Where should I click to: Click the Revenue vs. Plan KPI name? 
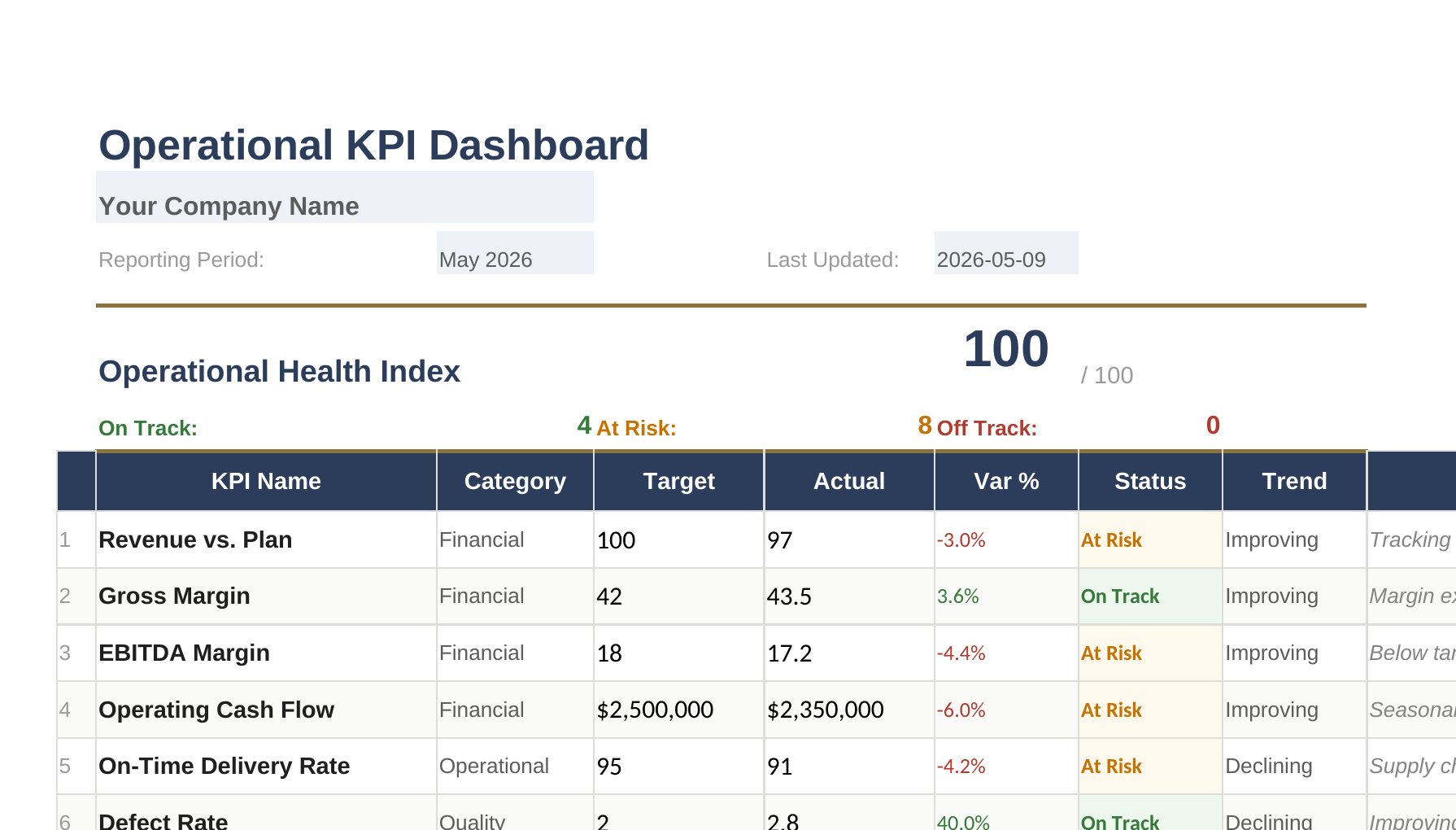pyautogui.click(x=195, y=539)
